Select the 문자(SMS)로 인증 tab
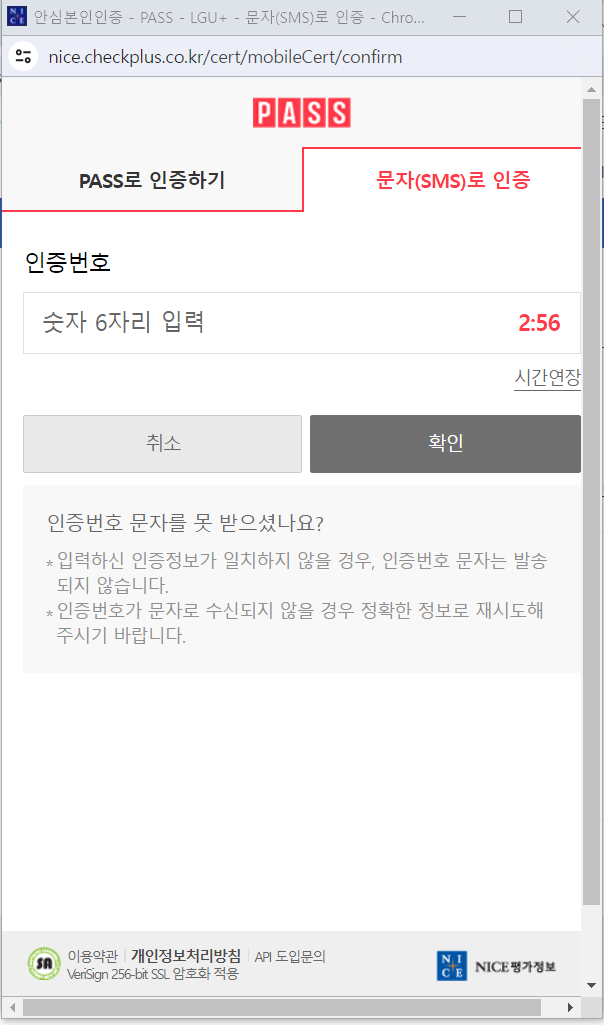The width and height of the screenshot is (604, 1025). [x=453, y=180]
